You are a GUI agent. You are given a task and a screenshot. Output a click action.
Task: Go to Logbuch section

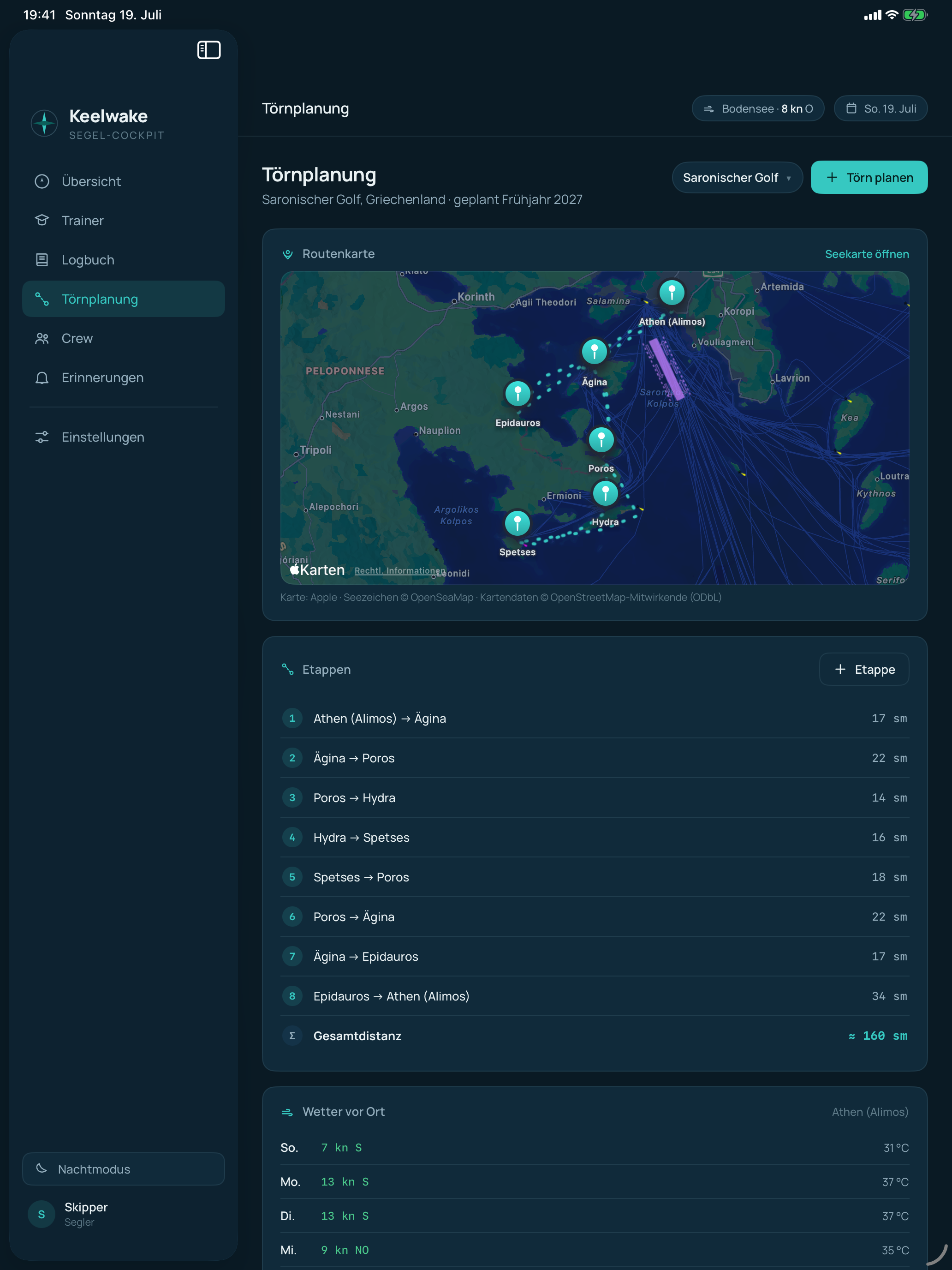coord(123,260)
